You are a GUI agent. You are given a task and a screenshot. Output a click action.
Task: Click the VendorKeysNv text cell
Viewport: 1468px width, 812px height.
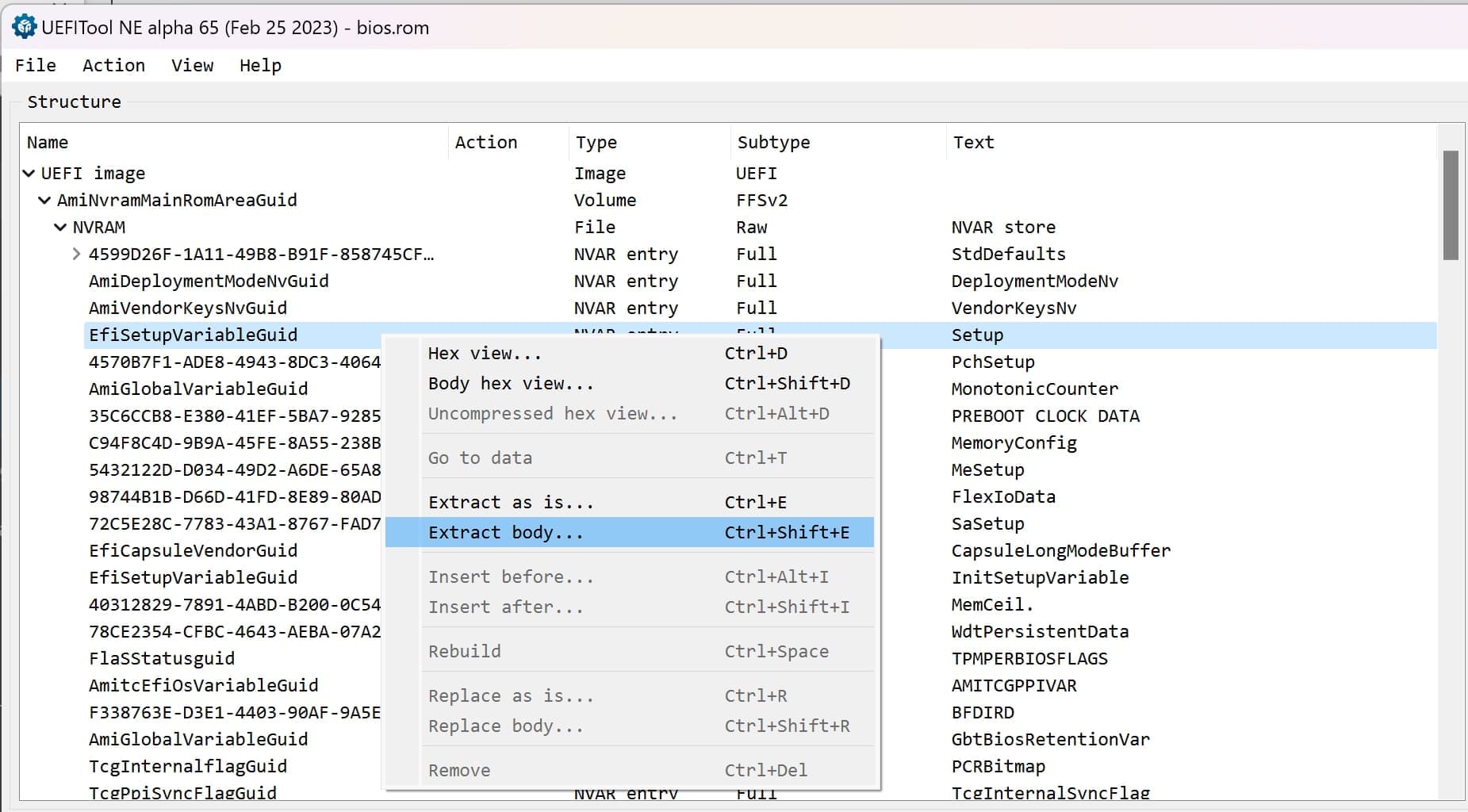tap(1014, 308)
